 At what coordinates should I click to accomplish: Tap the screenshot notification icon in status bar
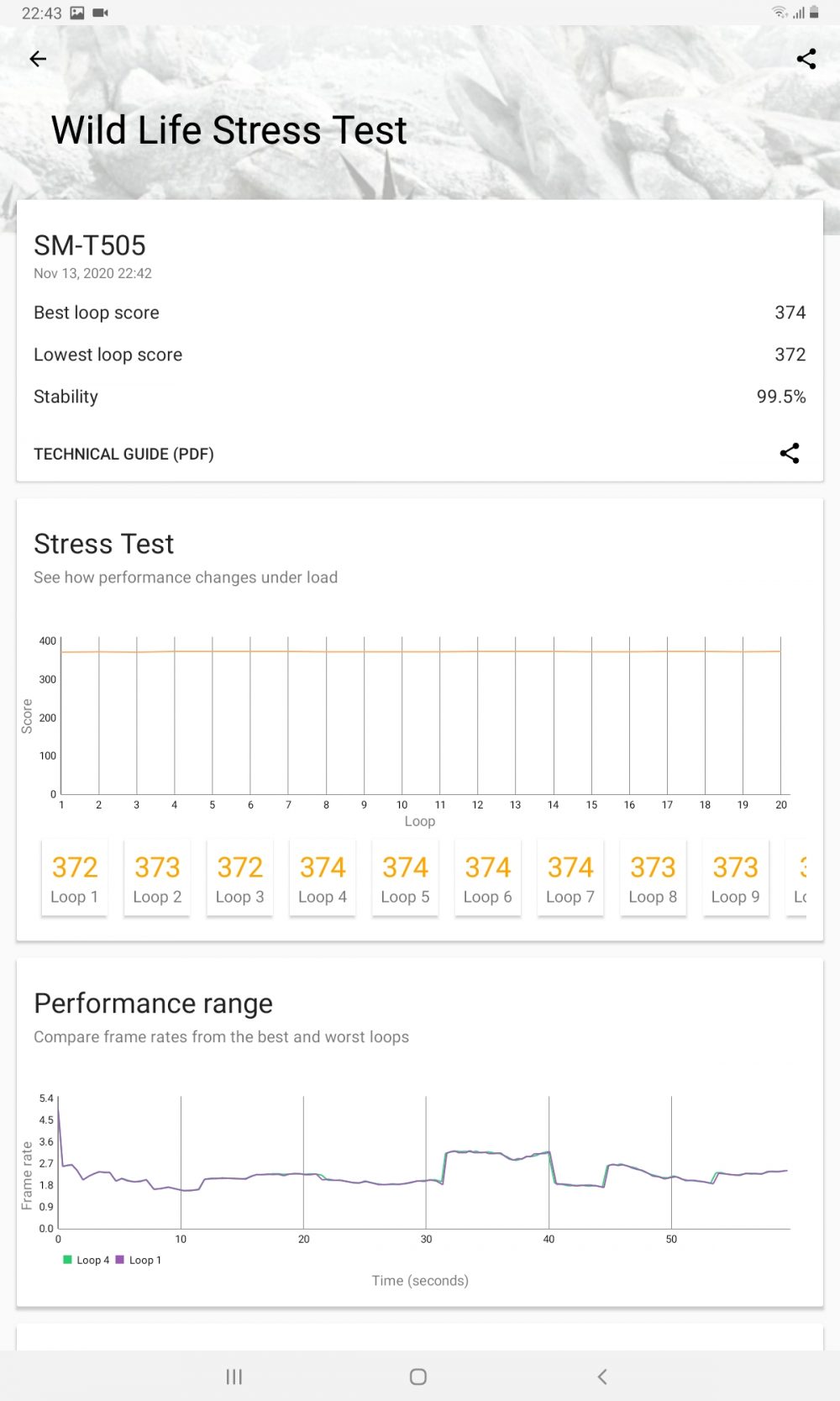(x=77, y=13)
